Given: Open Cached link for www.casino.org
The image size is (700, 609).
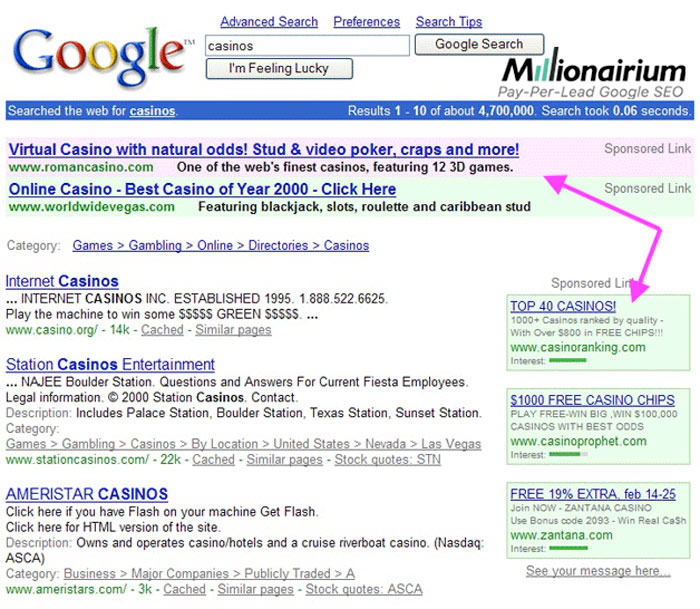Looking at the screenshot, I should [162, 330].
